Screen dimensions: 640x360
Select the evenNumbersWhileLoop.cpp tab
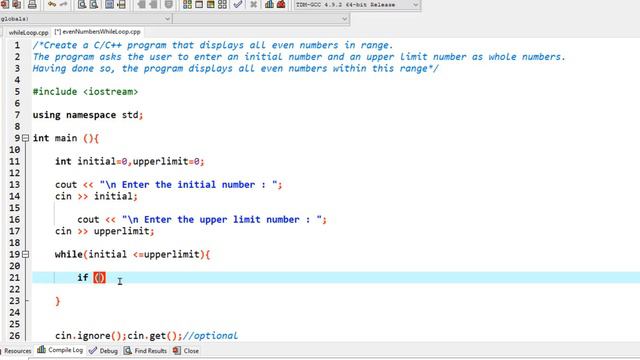(98, 32)
